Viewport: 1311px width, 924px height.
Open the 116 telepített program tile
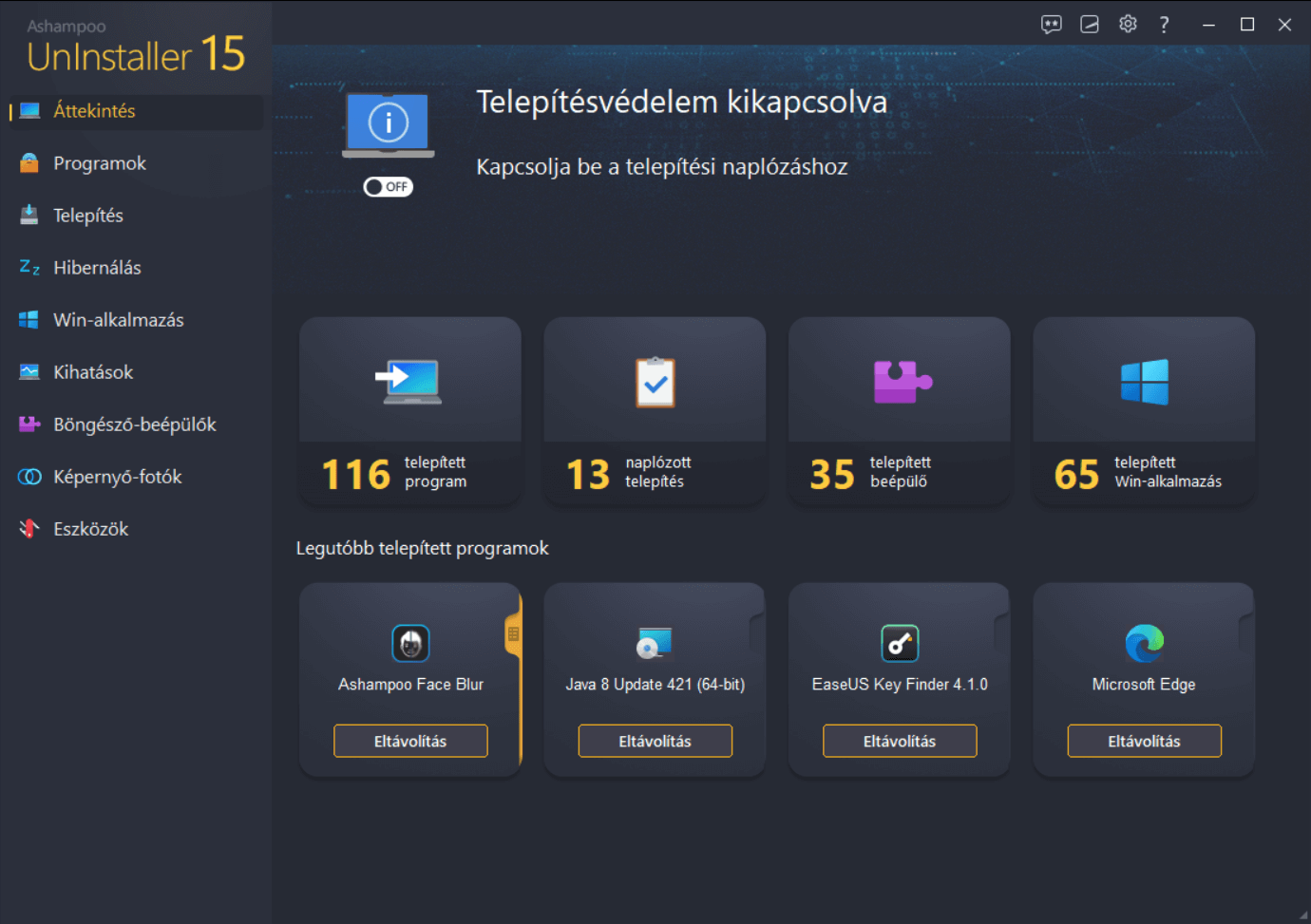click(410, 410)
